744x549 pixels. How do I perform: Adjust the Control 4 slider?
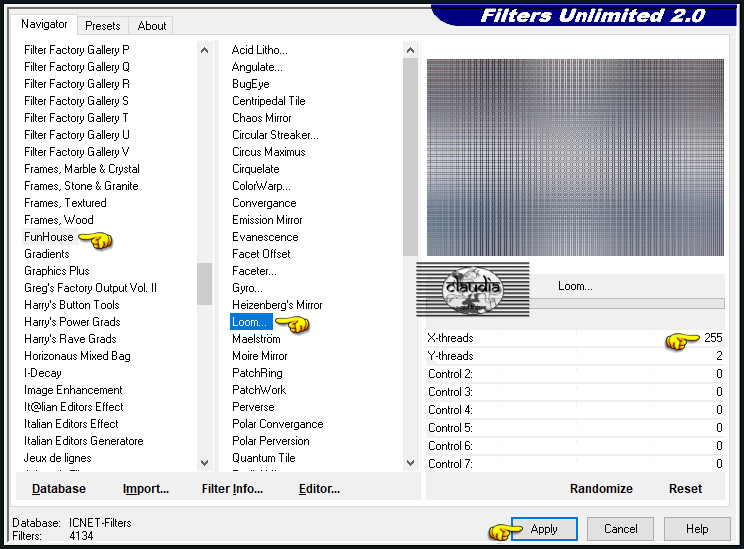pos(575,410)
